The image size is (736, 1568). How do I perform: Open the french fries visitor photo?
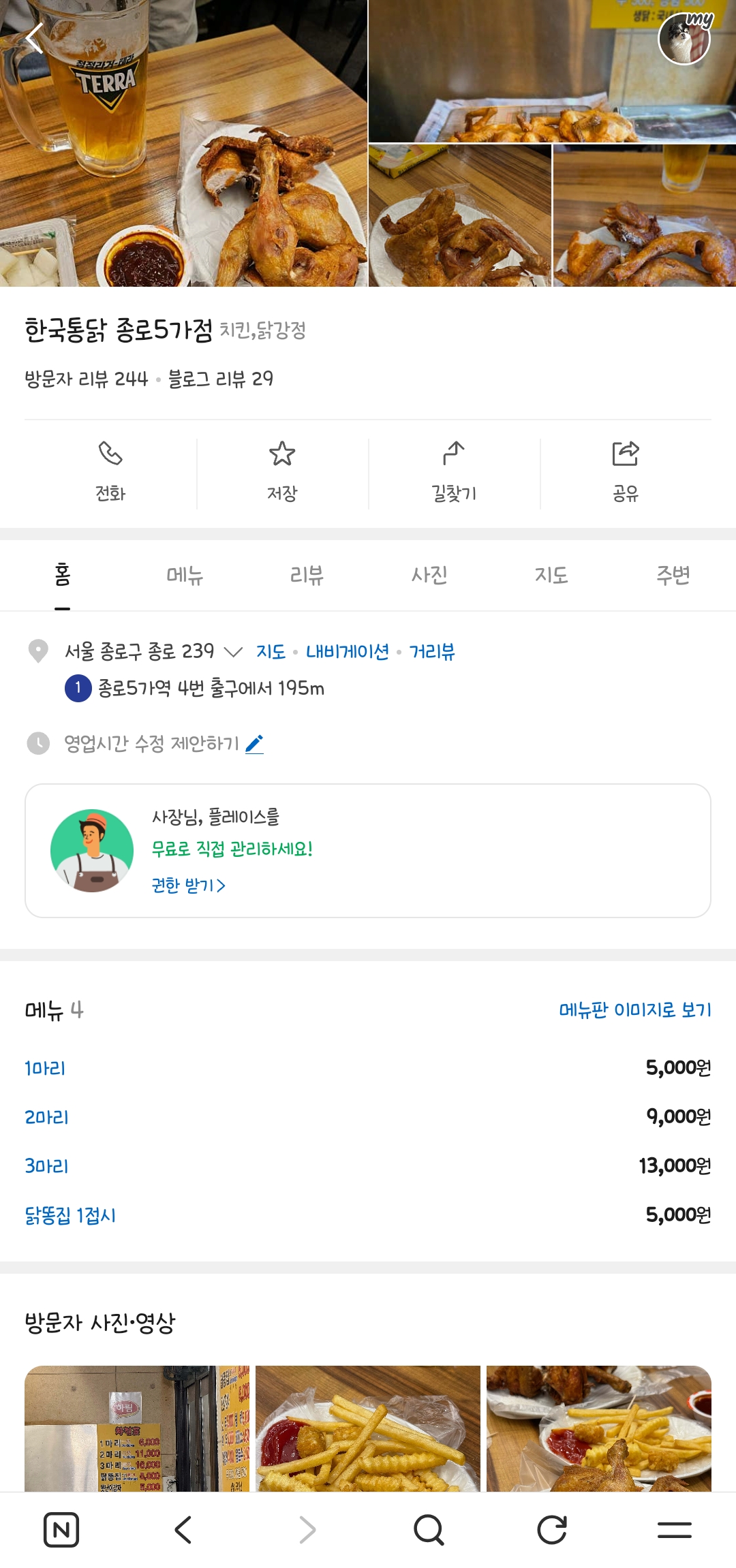point(368,1428)
